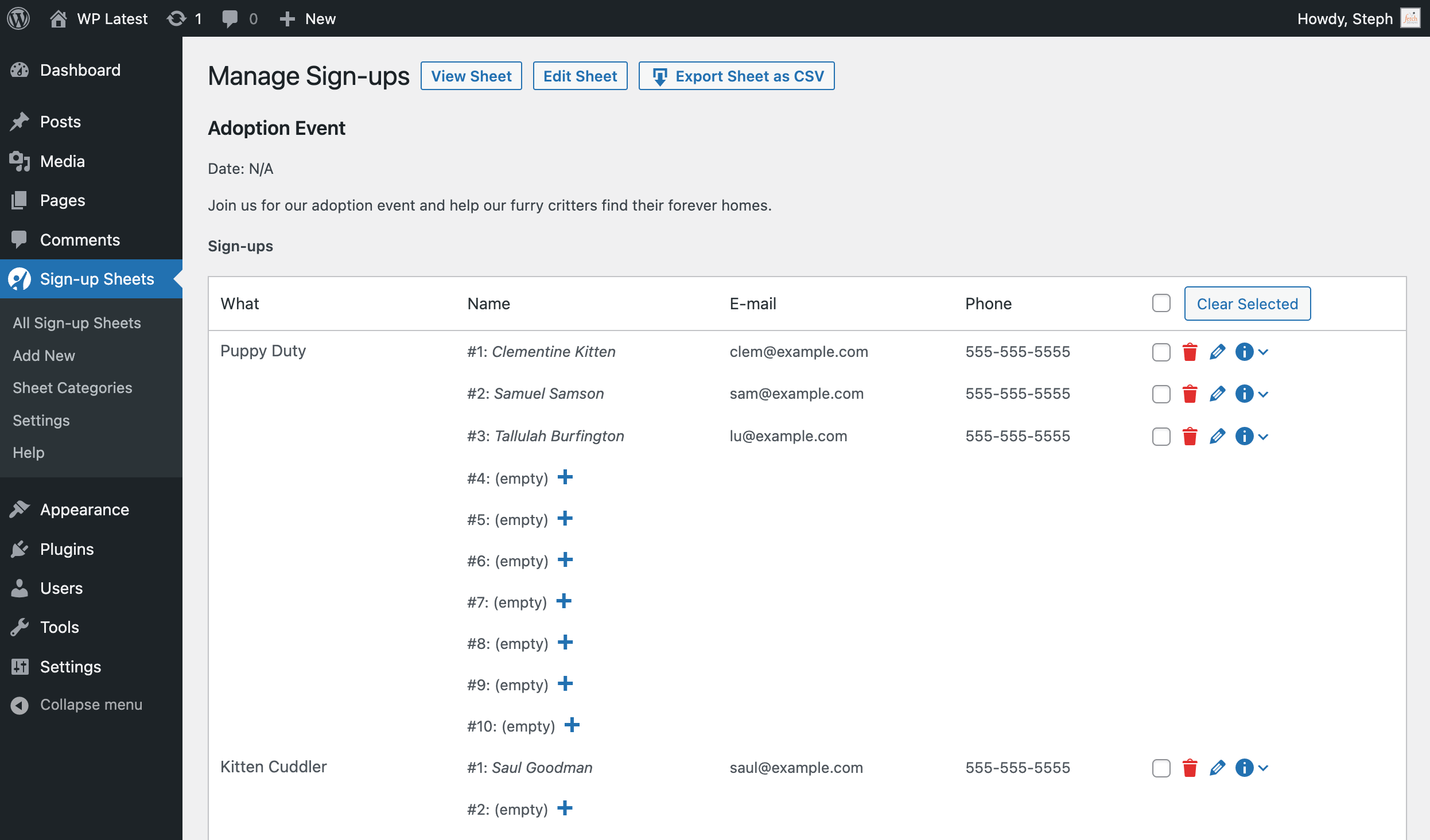The height and width of the screenshot is (840, 1430).
Task: Add a sign-up to Puppy Duty slot #7
Action: [x=564, y=601]
